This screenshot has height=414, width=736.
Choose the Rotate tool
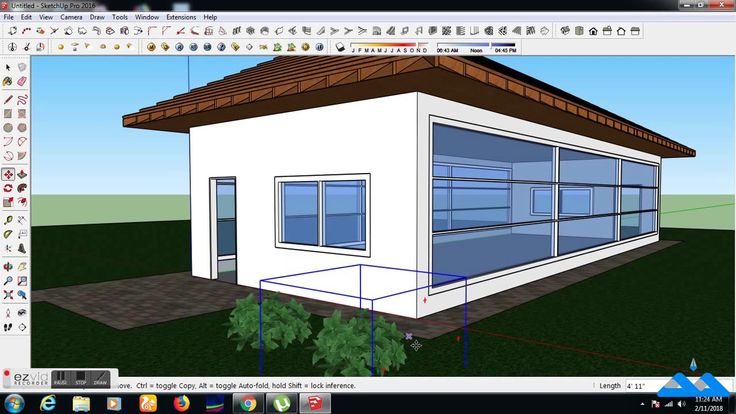click(8, 188)
